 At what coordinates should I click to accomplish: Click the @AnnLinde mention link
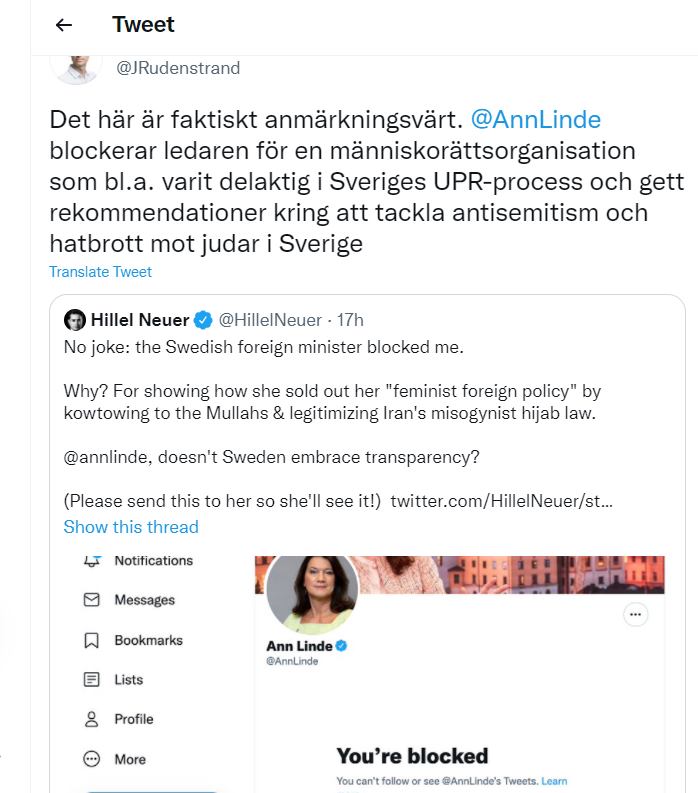click(x=536, y=120)
